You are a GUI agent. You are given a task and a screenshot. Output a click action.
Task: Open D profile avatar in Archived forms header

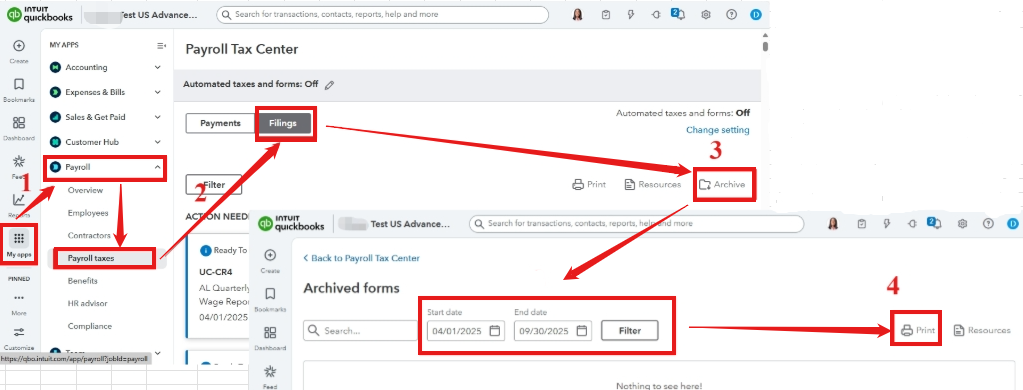point(1012,224)
